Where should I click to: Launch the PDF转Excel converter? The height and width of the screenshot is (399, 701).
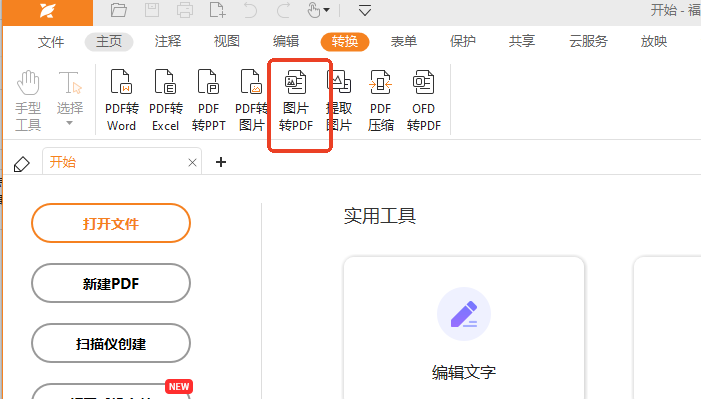(x=165, y=101)
